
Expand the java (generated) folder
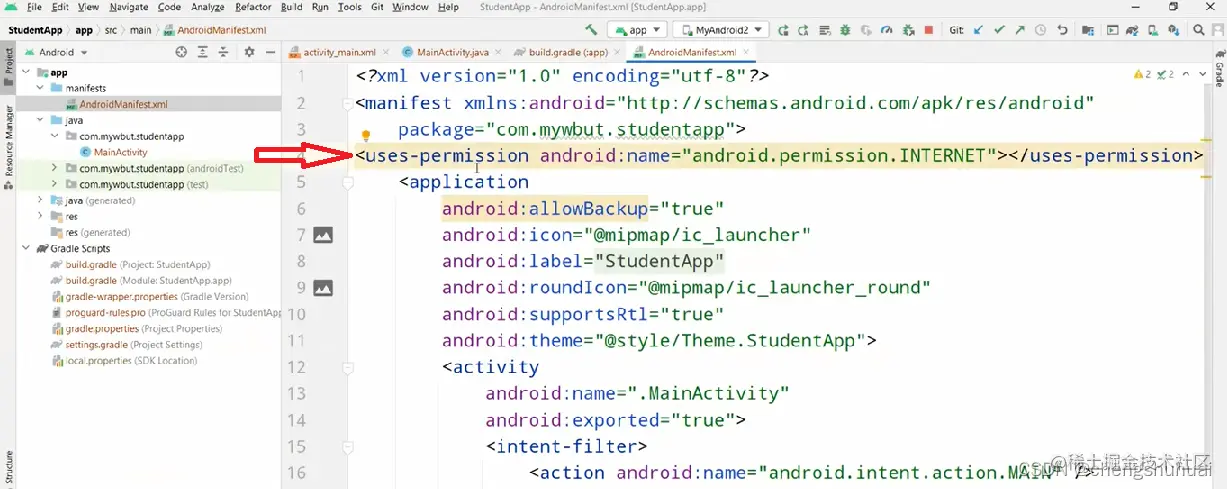(41, 200)
